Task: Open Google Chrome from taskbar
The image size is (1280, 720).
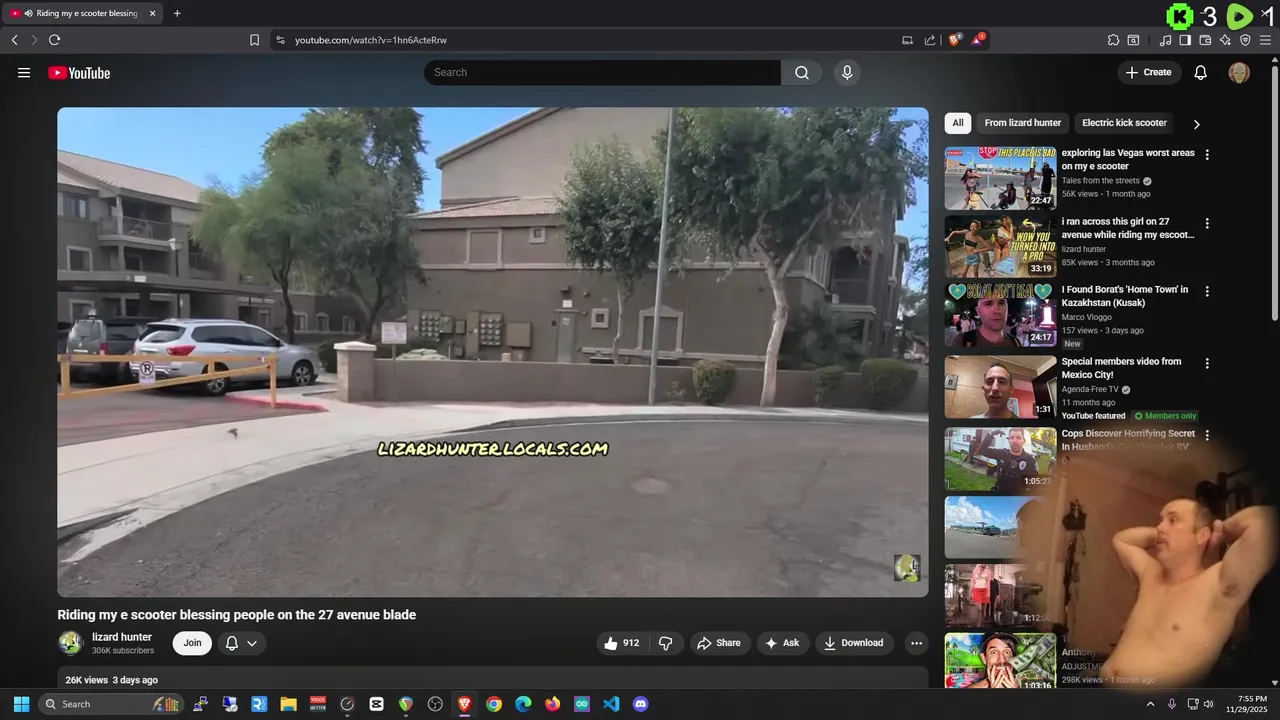Action: pyautogui.click(x=494, y=704)
